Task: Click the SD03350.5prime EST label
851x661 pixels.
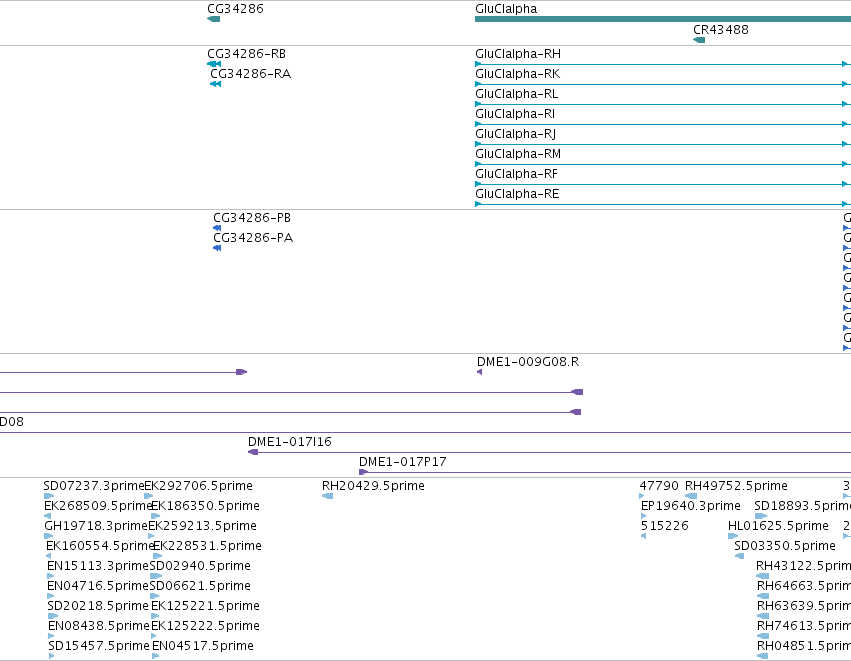Action: [x=785, y=546]
